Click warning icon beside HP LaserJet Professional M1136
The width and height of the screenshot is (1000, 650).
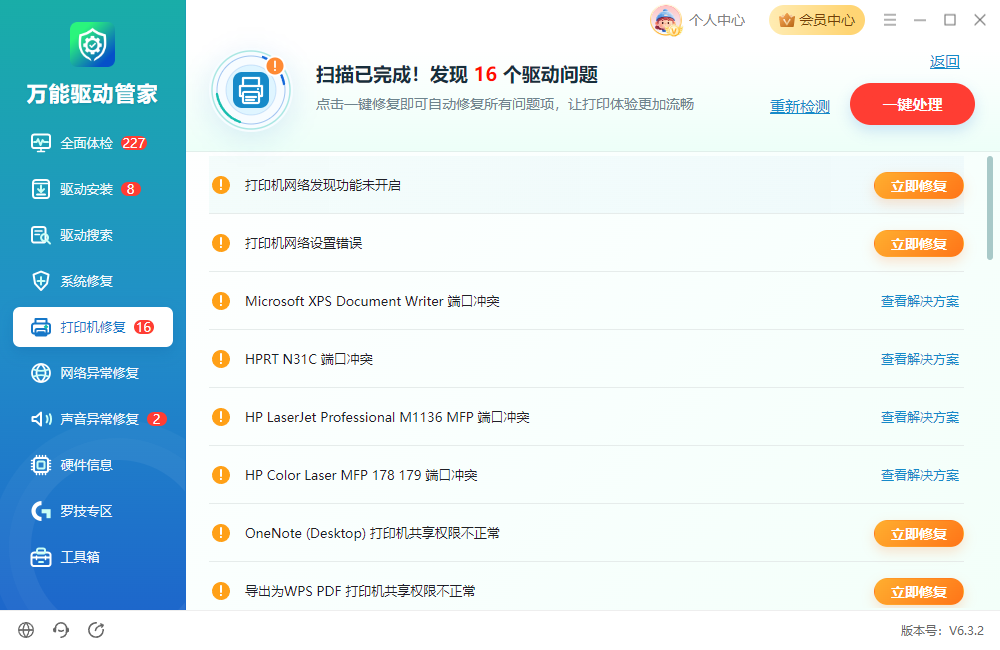coord(221,417)
